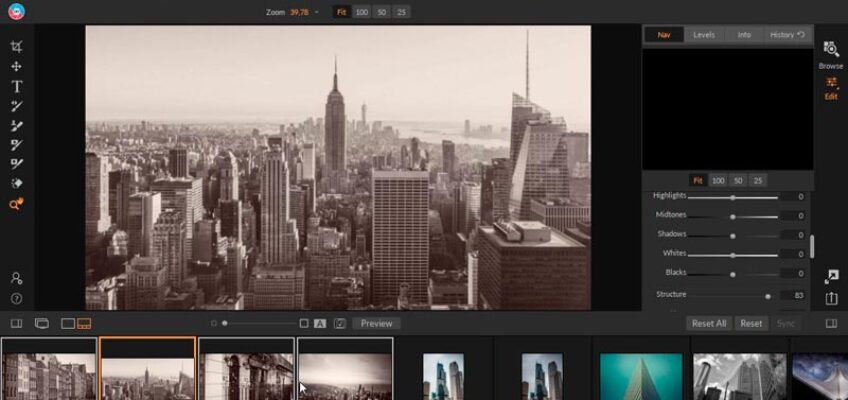Click the Midtones value field
This screenshot has height=400, width=848.
point(794,216)
